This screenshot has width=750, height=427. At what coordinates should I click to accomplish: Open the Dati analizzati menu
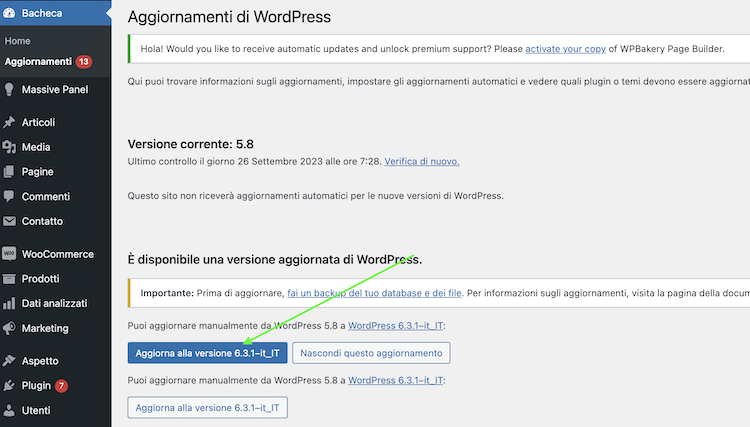[x=55, y=303]
